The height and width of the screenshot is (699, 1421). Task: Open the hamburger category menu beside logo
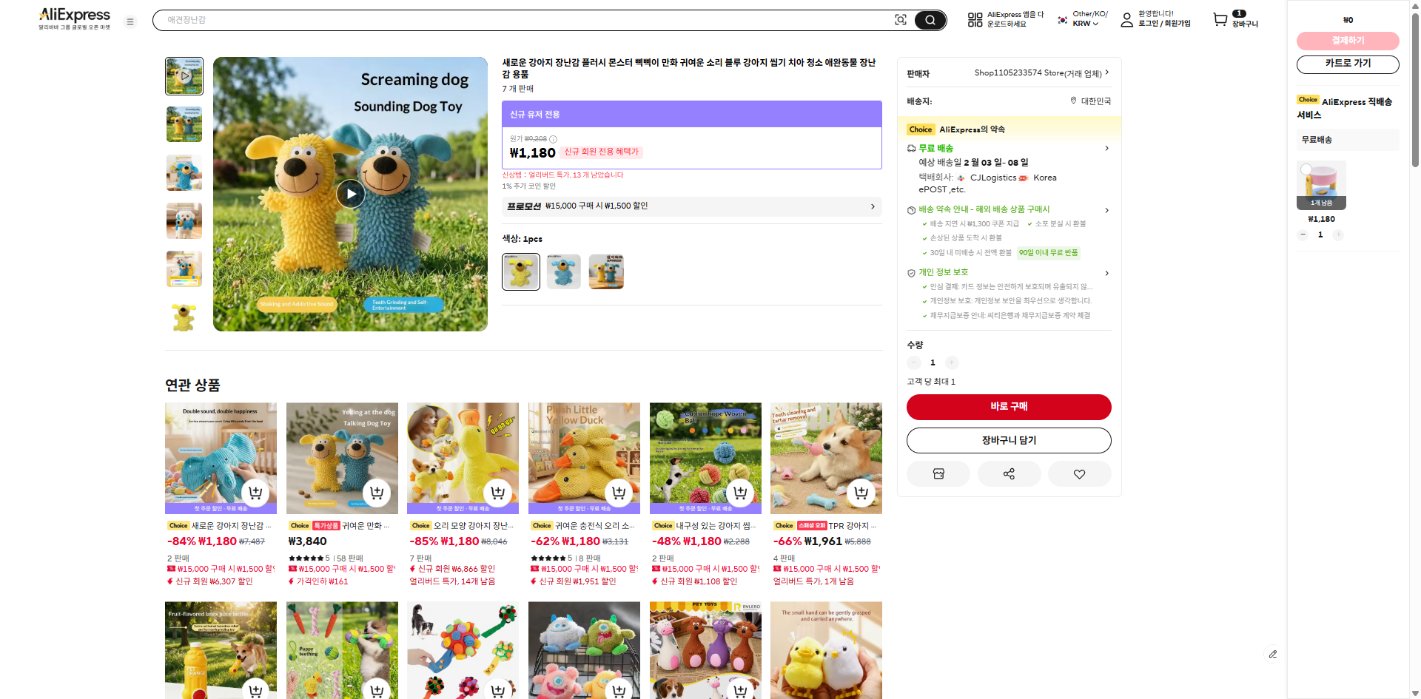[130, 21]
